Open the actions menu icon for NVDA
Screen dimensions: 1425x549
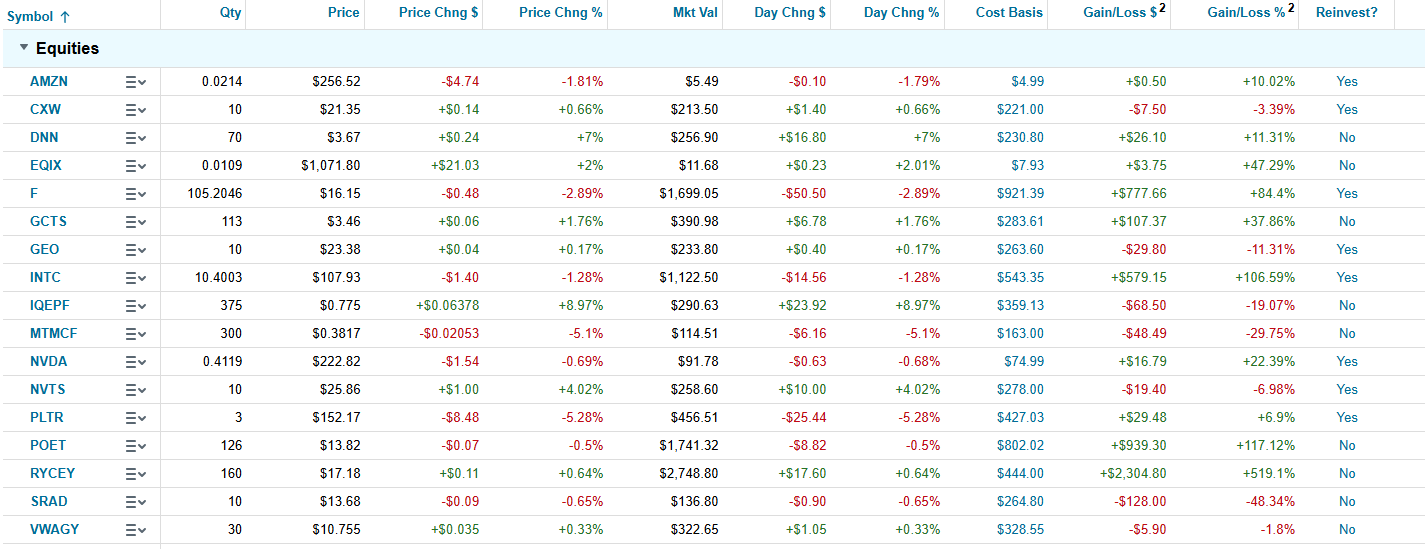136,362
